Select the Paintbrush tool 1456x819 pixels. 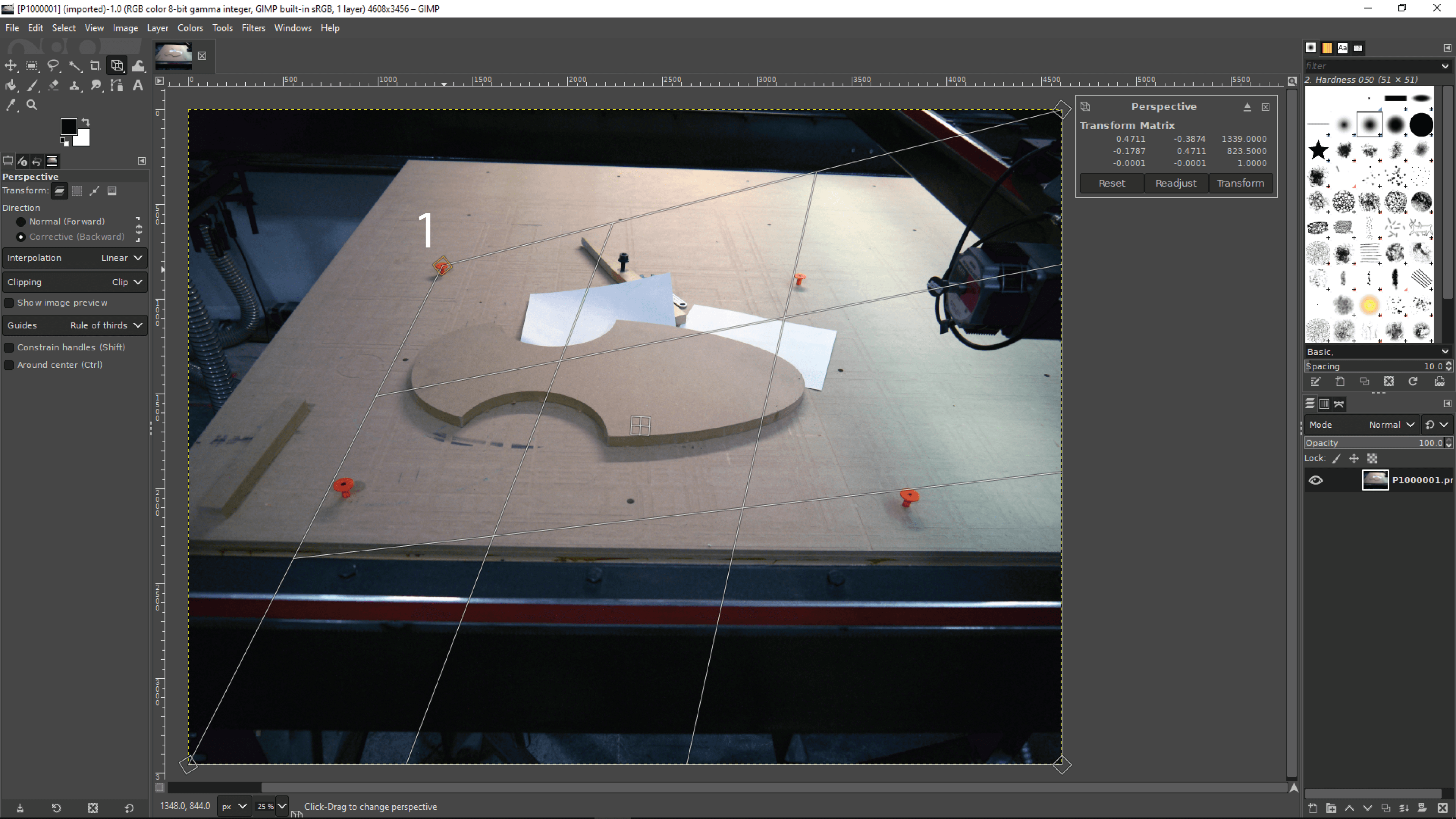32,85
